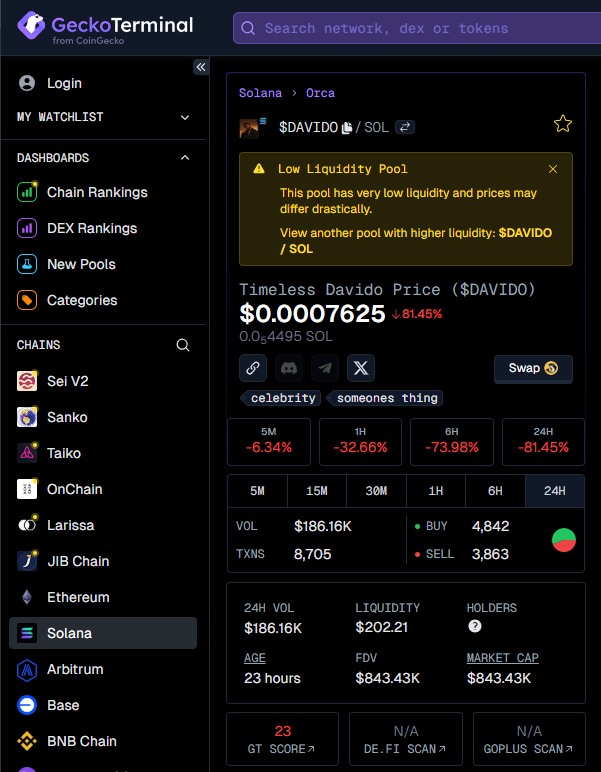
Task: Open GT Score details
Action: [x=283, y=740]
